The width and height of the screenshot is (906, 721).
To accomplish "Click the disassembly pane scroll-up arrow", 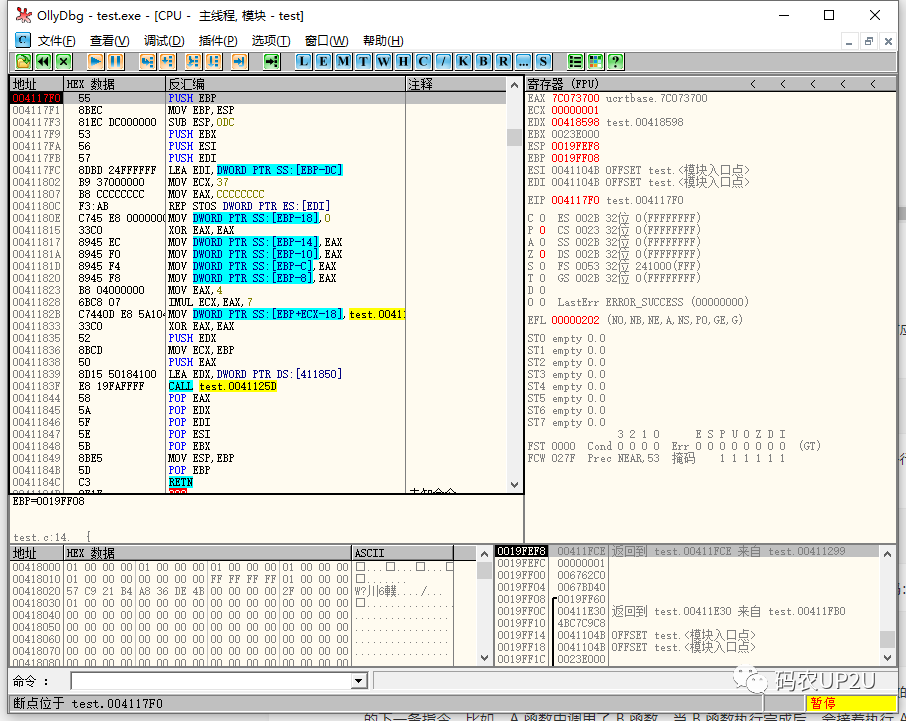I will click(514, 85).
